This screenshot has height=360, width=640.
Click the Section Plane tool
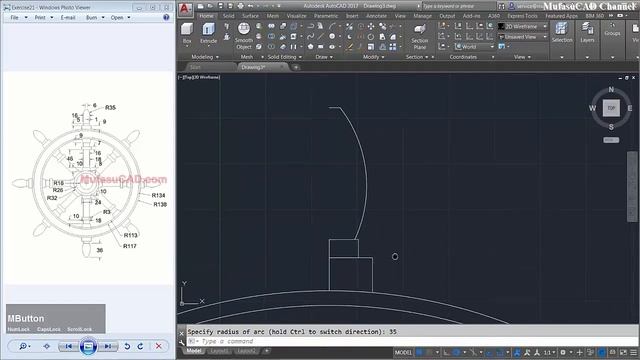(x=420, y=36)
